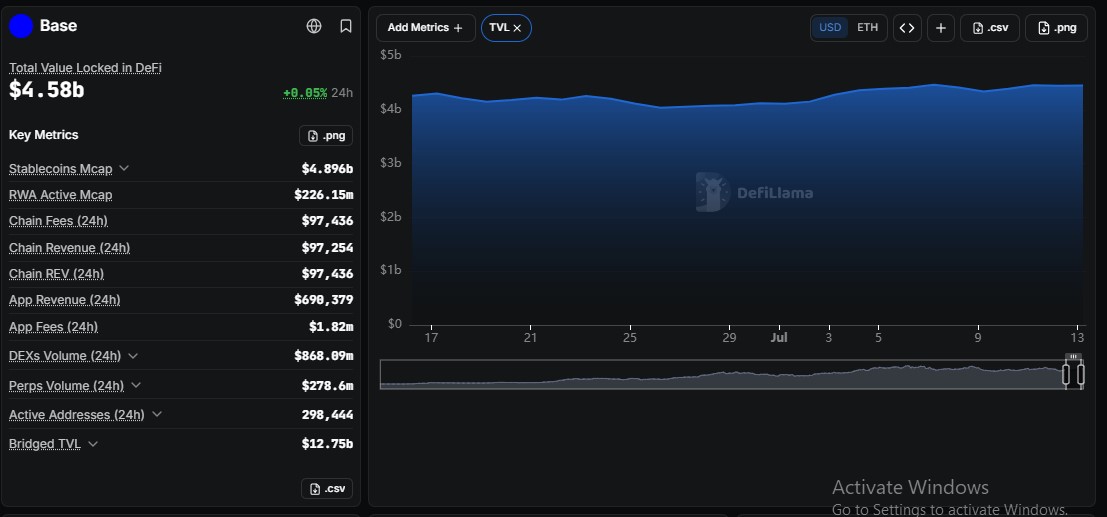
Task: Click the App Revenue (24h) label
Action: point(65,300)
